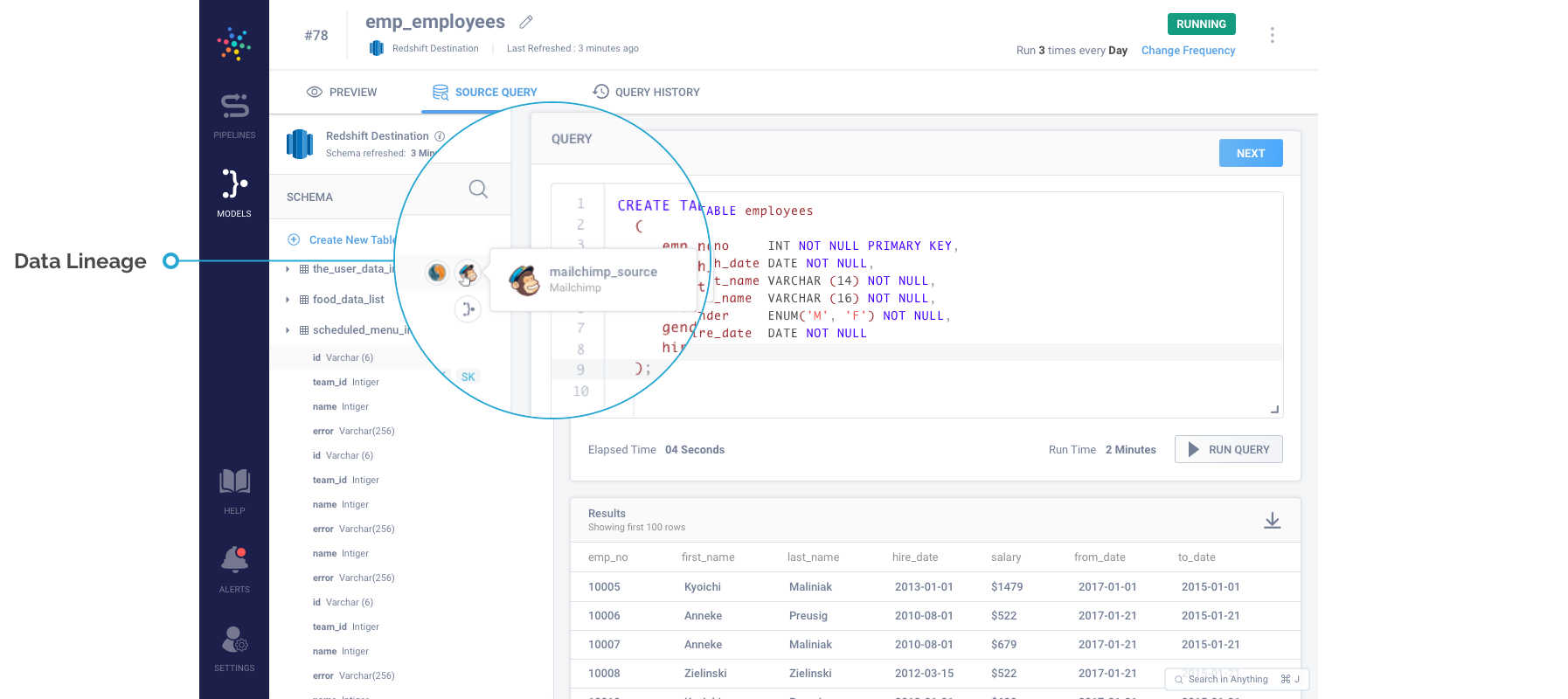
Task: Click the #78 model number
Action: tap(316, 36)
